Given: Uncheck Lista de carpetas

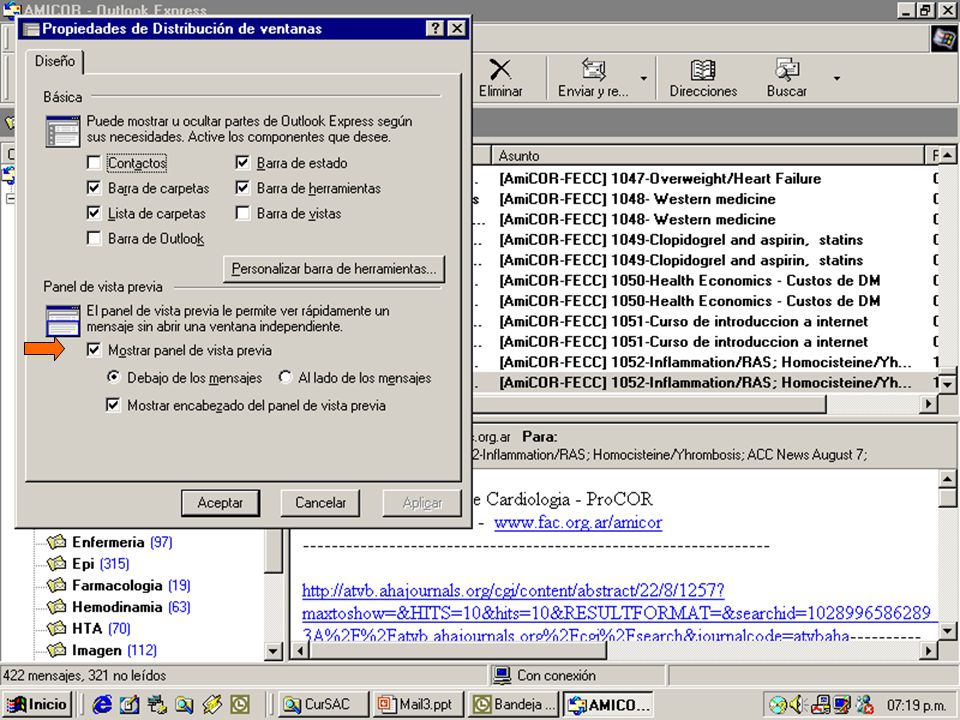Looking at the screenshot, I should [94, 213].
